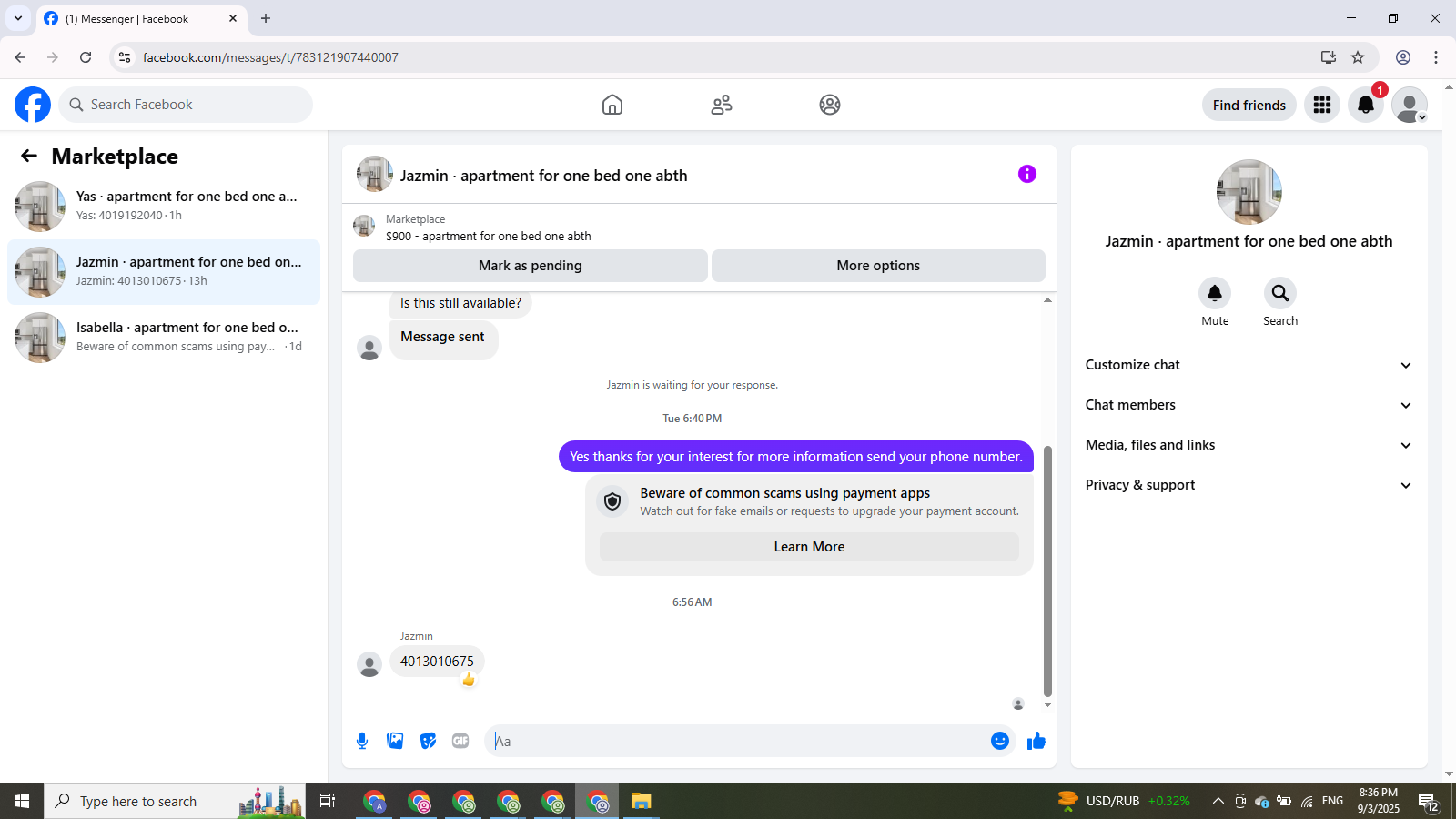This screenshot has width=1456, height=819.
Task: Click the shield icon on scam warning
Action: click(x=612, y=500)
